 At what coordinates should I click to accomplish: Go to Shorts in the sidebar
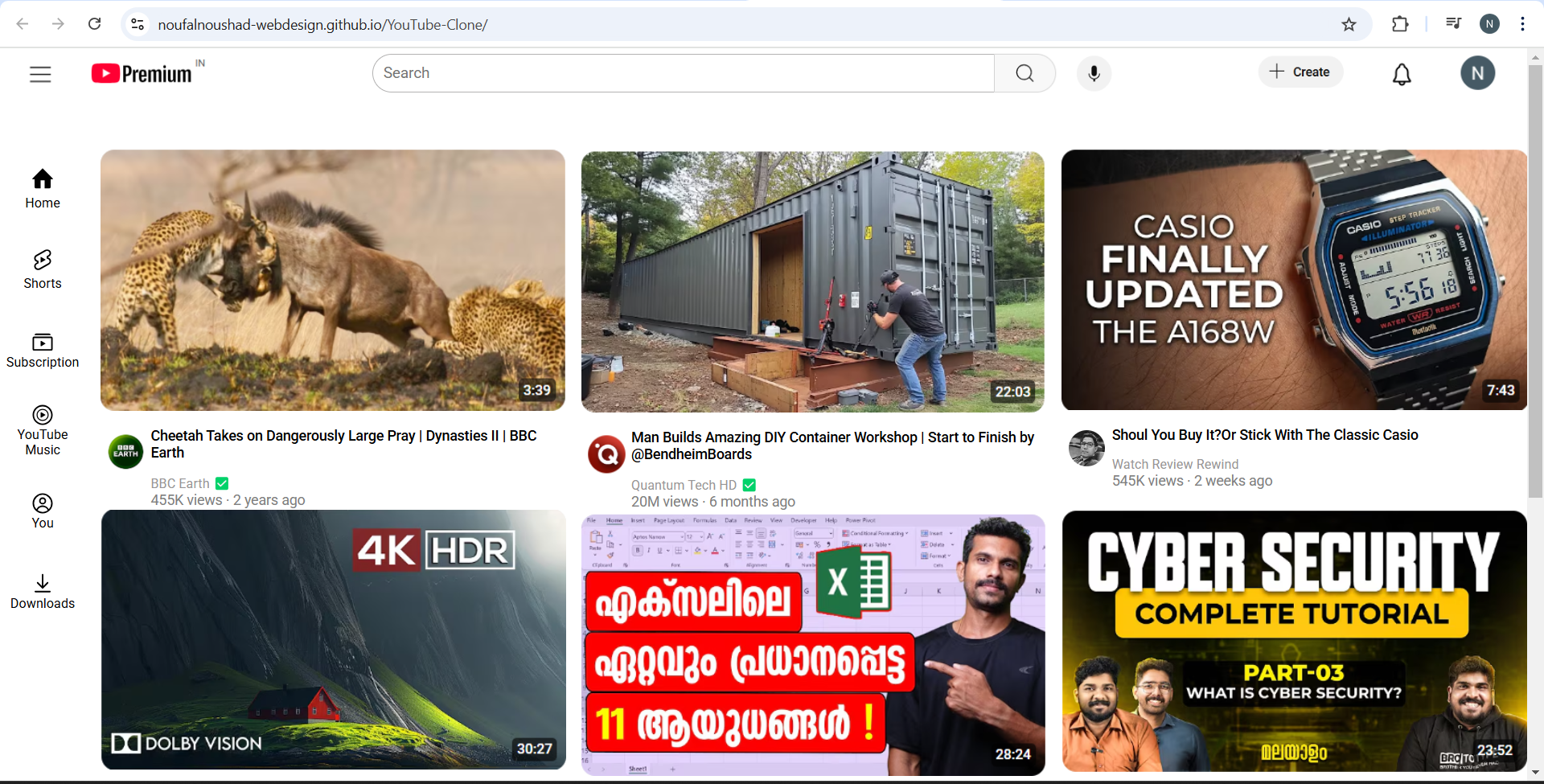(x=43, y=269)
